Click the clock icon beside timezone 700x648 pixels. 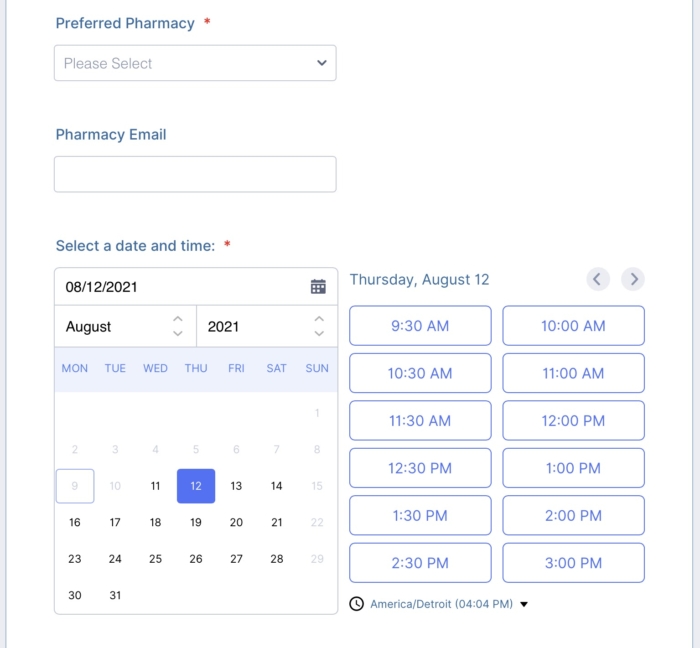coord(357,604)
